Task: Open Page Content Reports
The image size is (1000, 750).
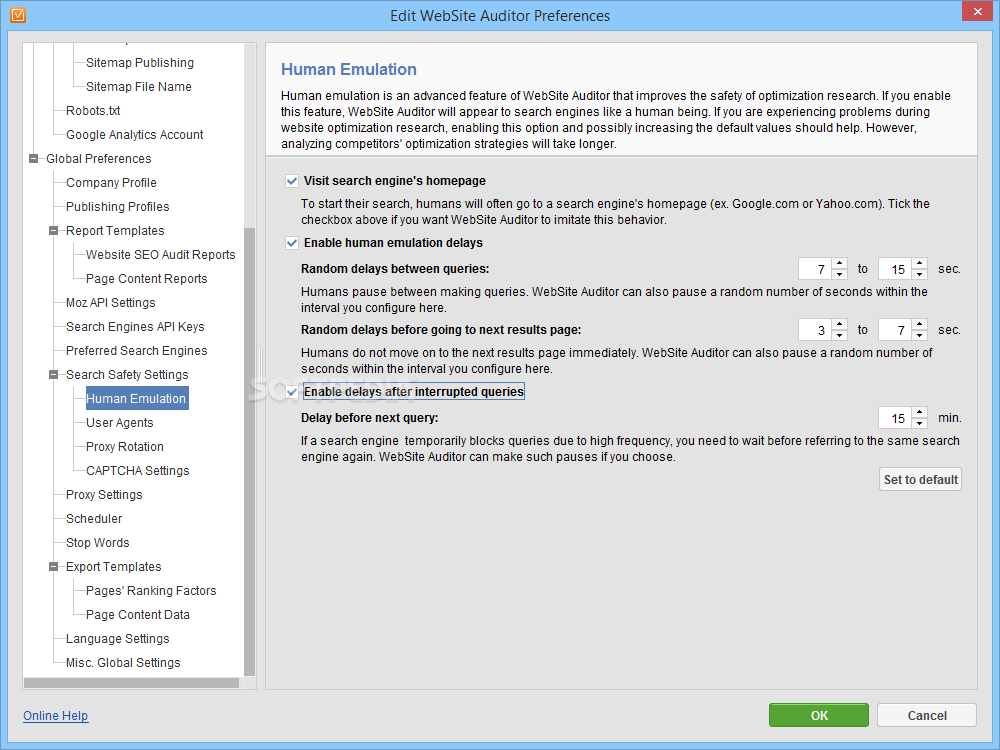Action: pyautogui.click(x=147, y=279)
